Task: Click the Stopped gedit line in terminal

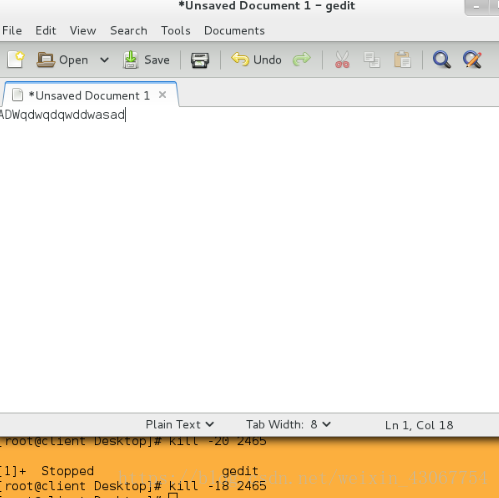Action: click(x=129, y=471)
